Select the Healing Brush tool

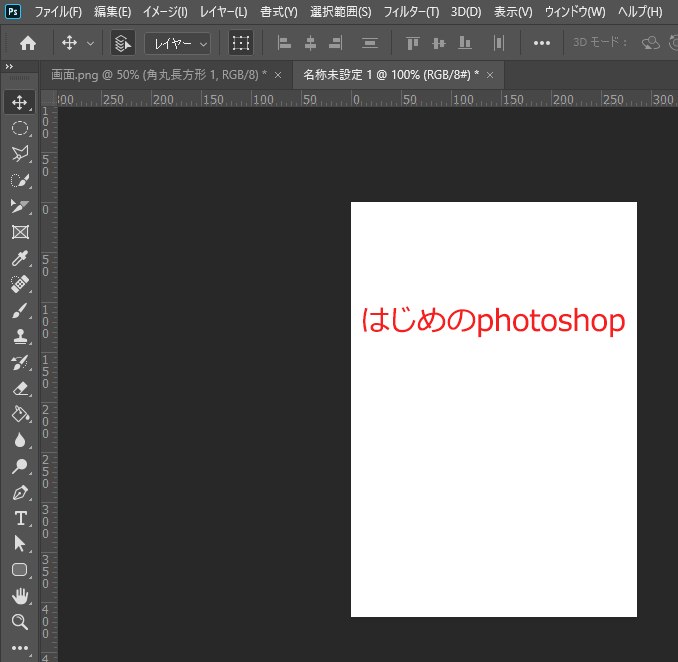pyautogui.click(x=20, y=284)
